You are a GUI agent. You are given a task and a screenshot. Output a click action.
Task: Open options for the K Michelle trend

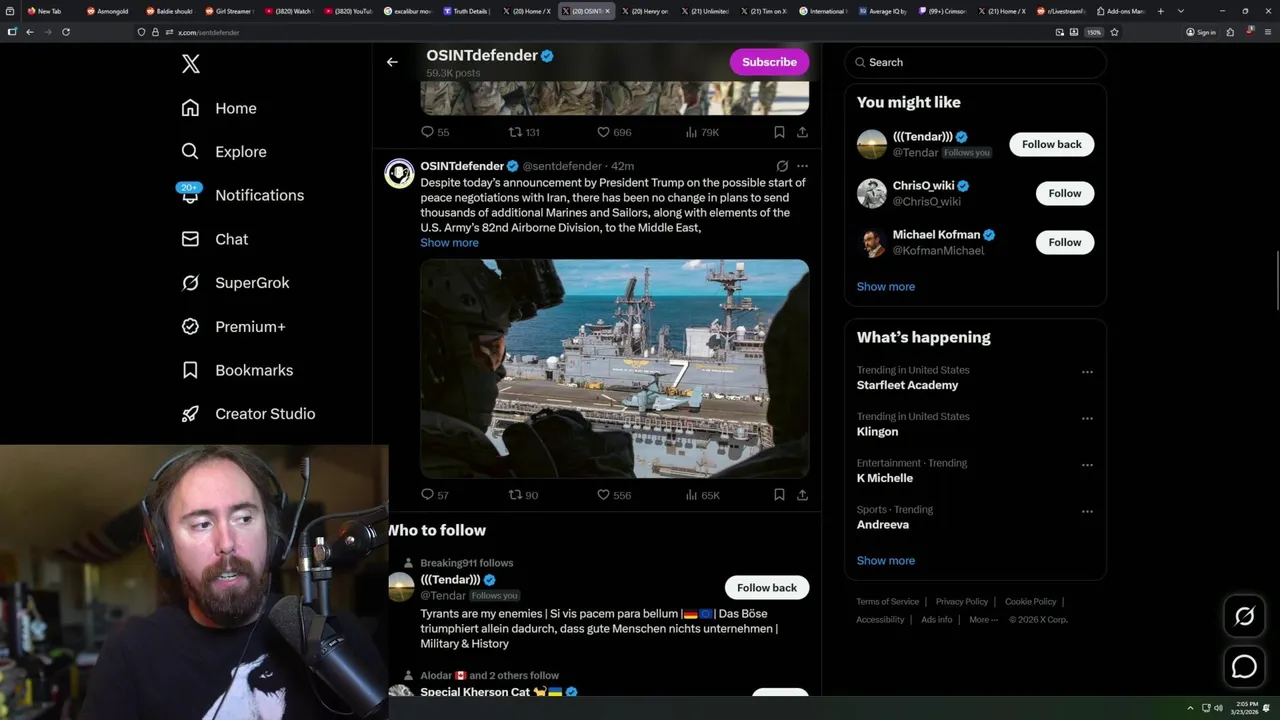point(1087,465)
